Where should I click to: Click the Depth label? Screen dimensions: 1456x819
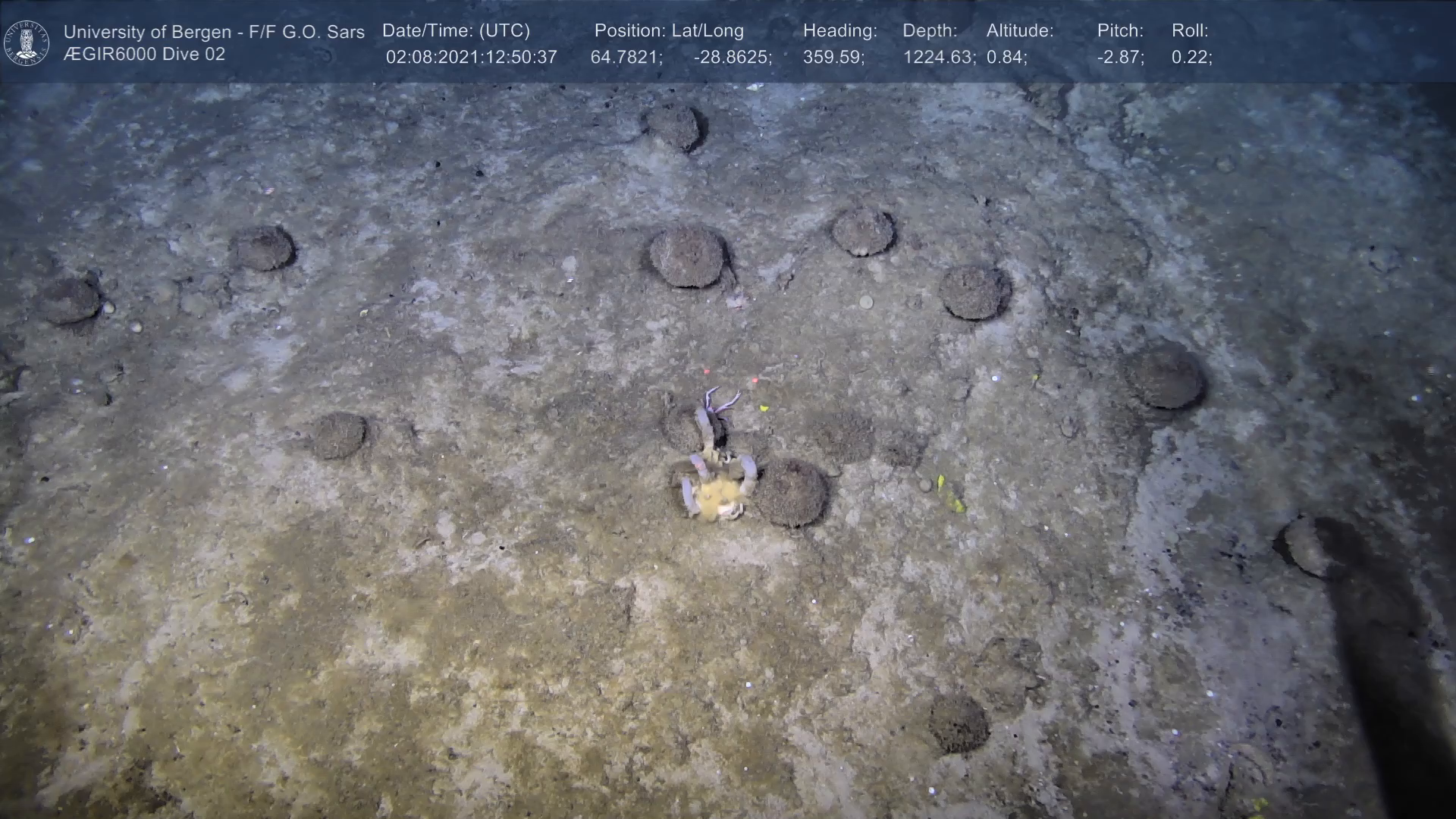point(930,31)
